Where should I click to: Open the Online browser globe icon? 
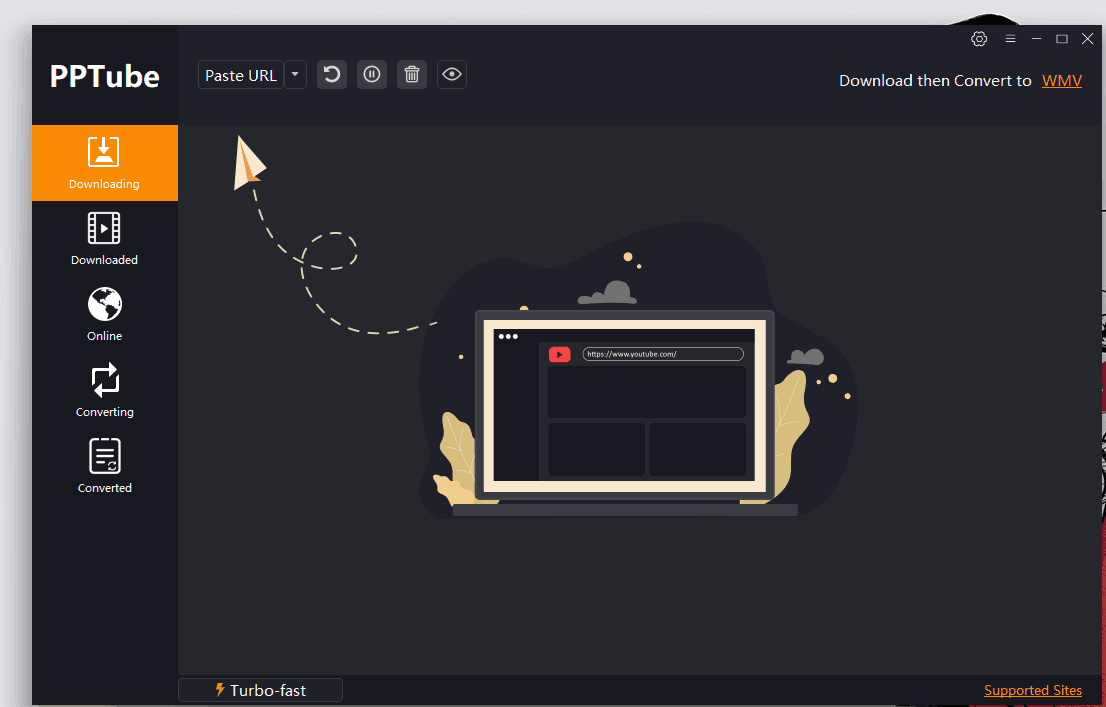point(104,315)
